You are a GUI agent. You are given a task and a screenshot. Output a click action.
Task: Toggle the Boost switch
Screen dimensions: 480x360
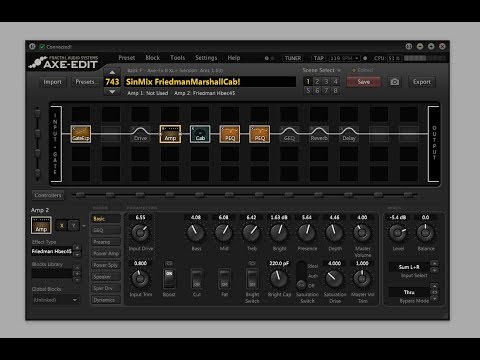169,279
